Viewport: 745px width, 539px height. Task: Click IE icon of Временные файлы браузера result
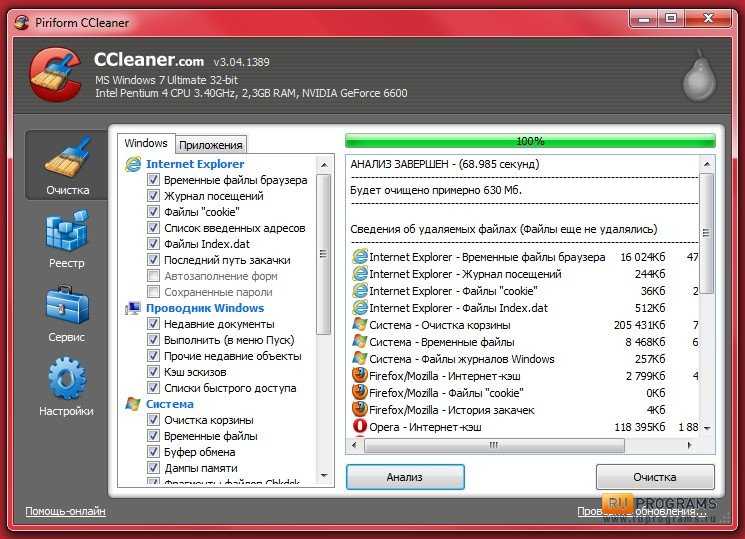360,257
